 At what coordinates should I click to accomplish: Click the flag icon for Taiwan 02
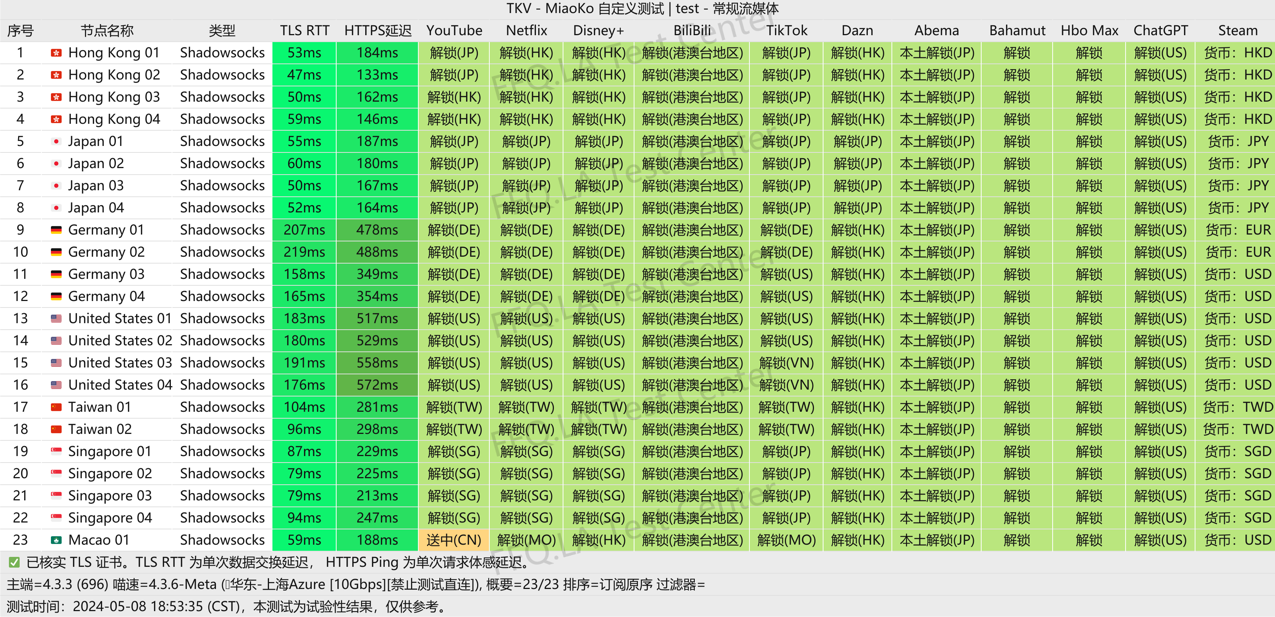point(56,430)
